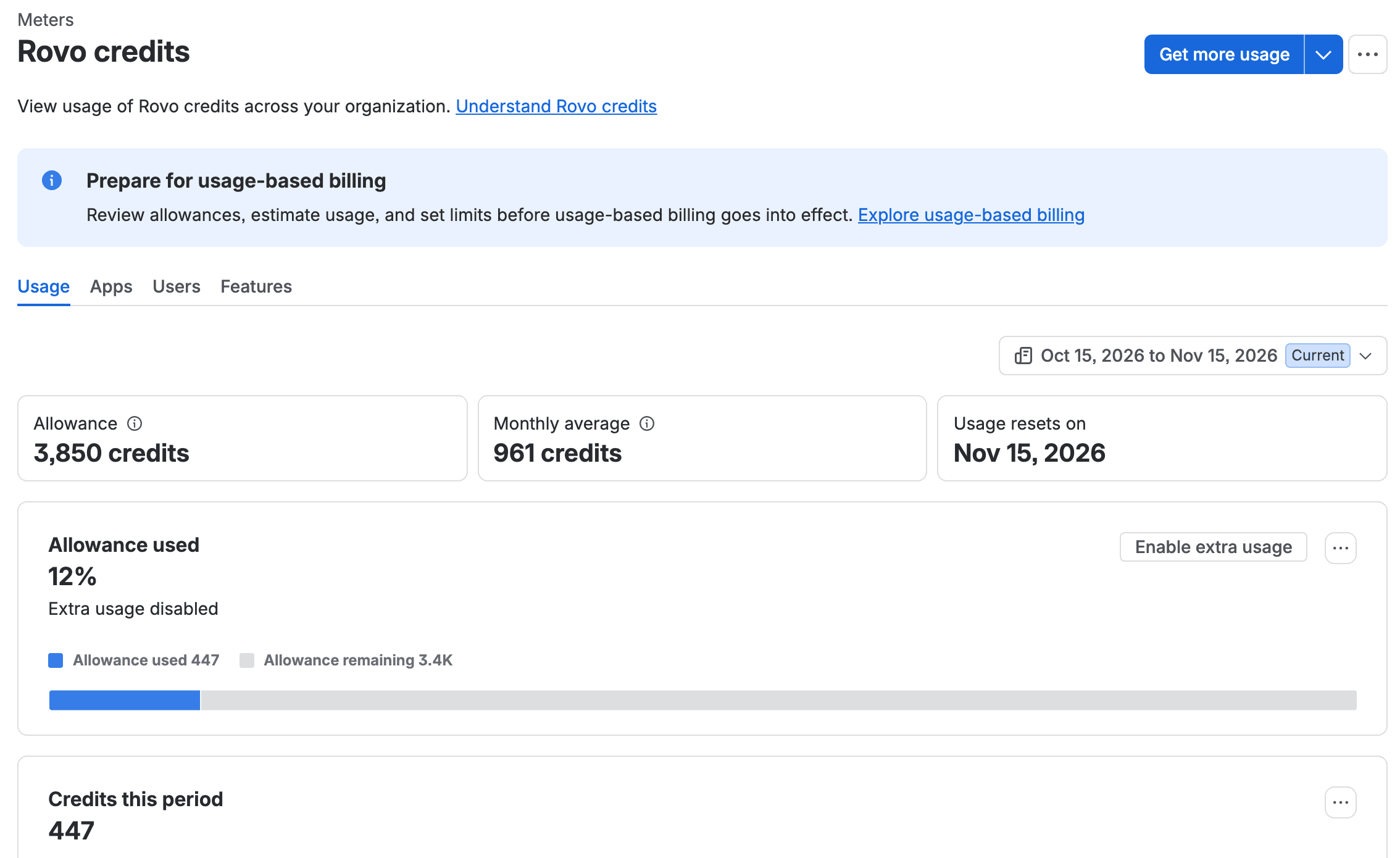Click the 3,850 credits allowance value
This screenshot has height=858, width=1400.
pyautogui.click(x=112, y=453)
